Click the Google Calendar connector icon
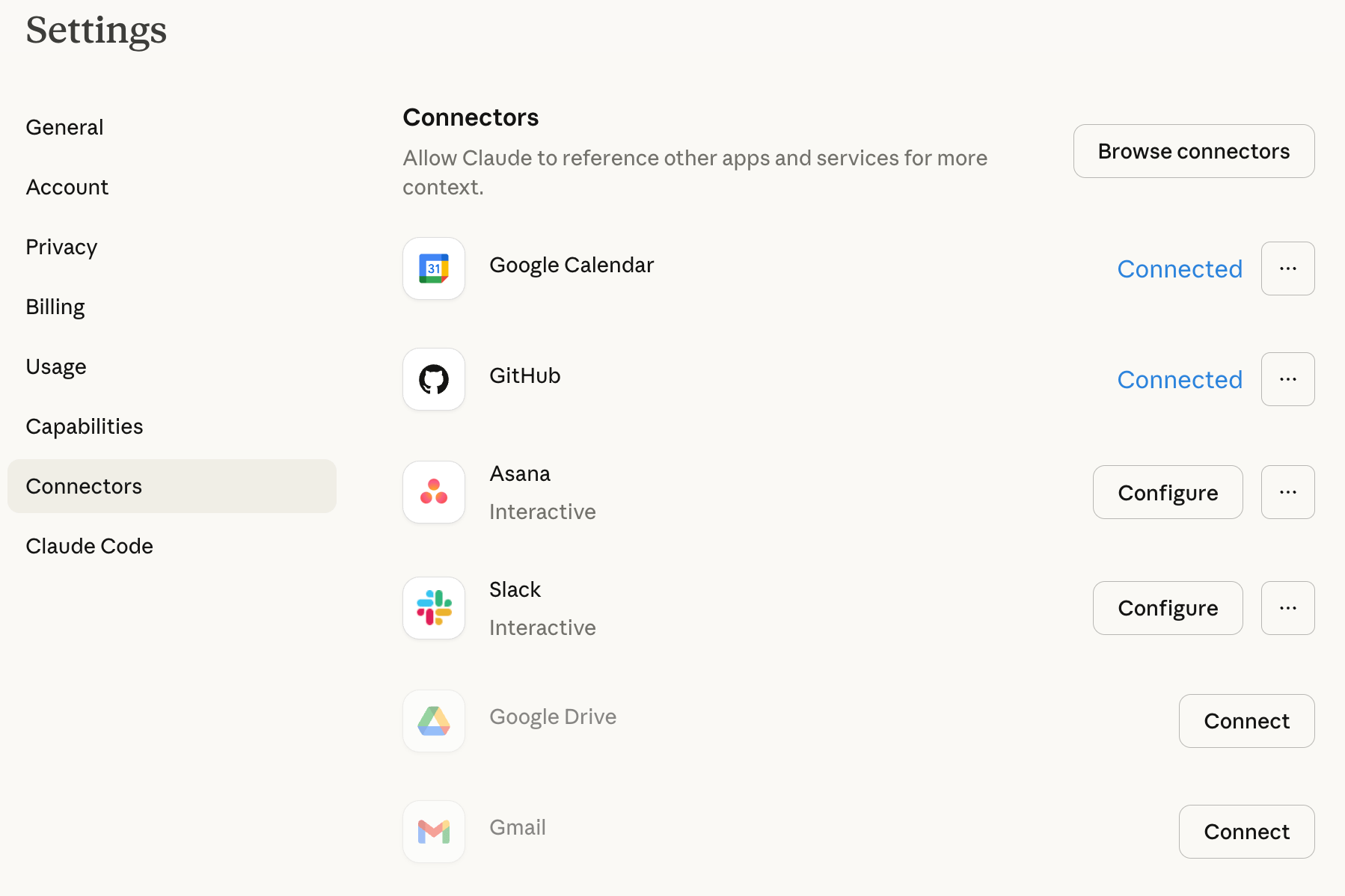The height and width of the screenshot is (896, 1345). [x=434, y=269]
